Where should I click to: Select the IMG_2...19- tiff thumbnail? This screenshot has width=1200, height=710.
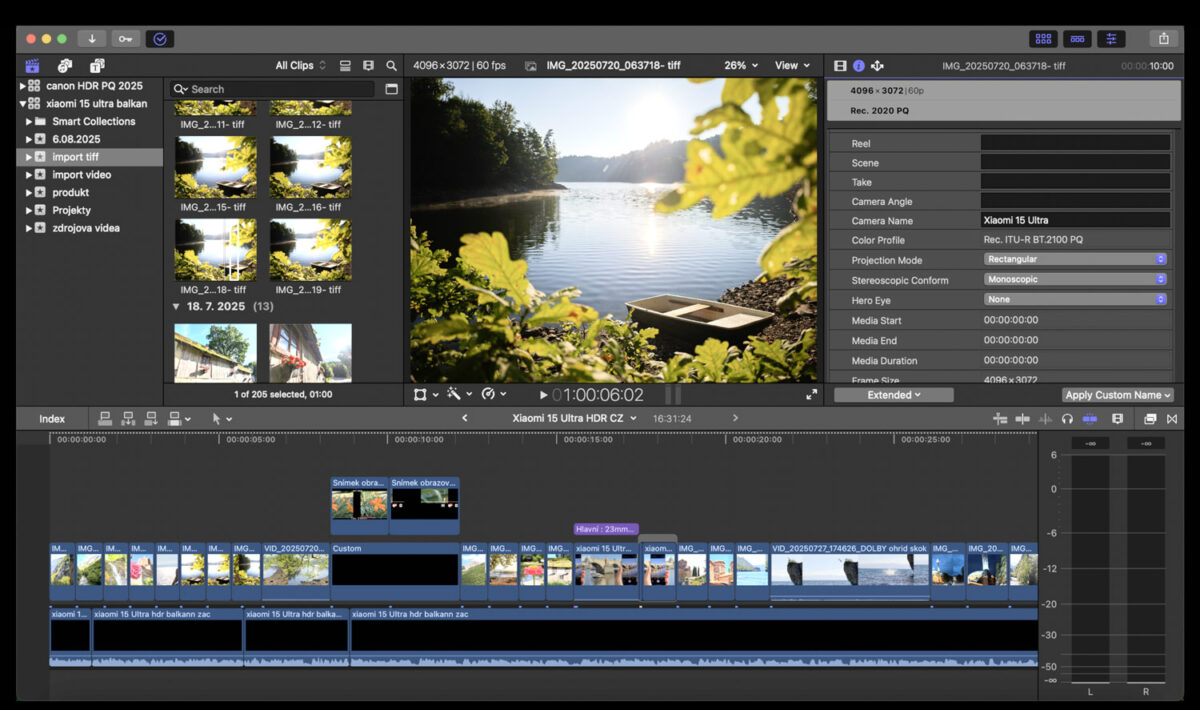310,250
